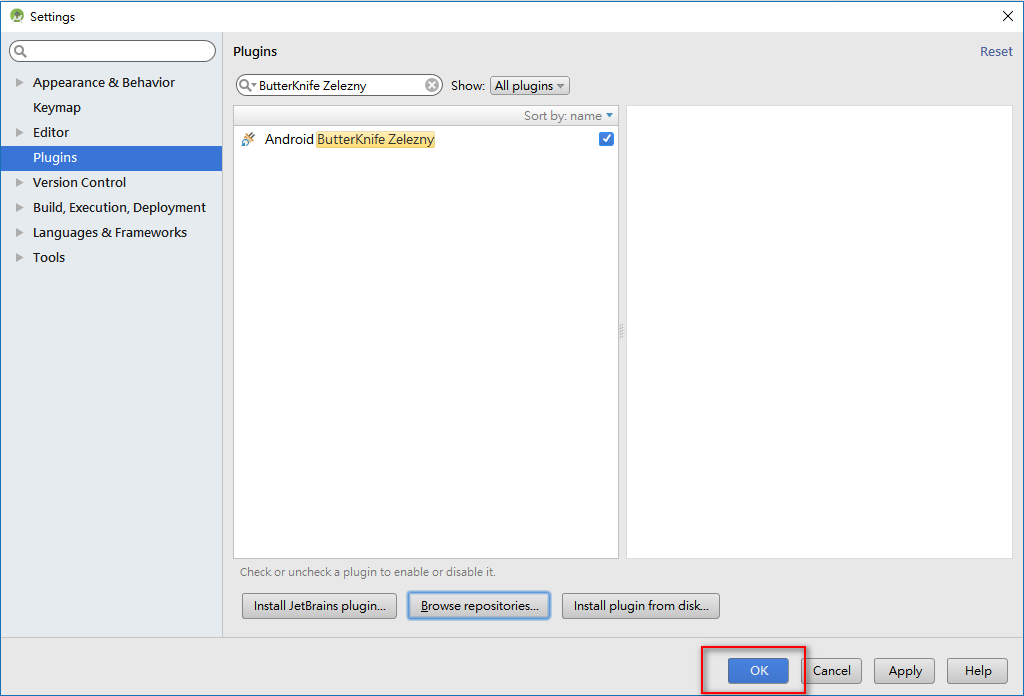Click the Browse repositories button

(x=479, y=606)
